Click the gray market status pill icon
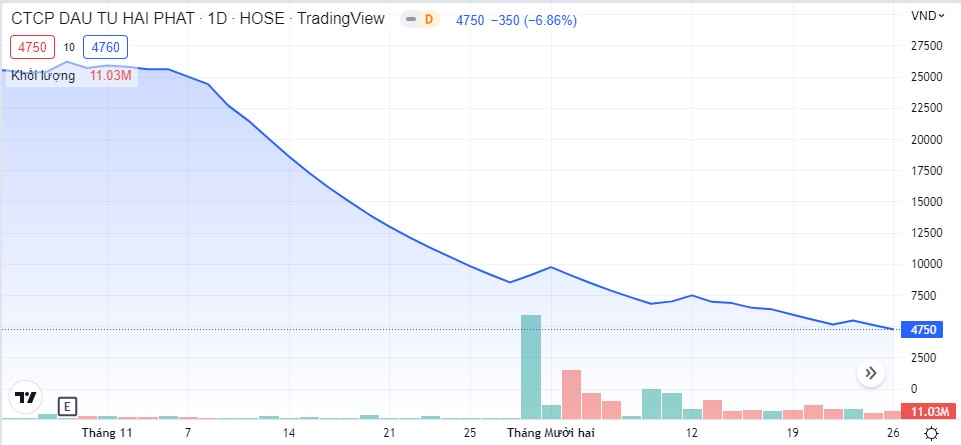 (409, 19)
